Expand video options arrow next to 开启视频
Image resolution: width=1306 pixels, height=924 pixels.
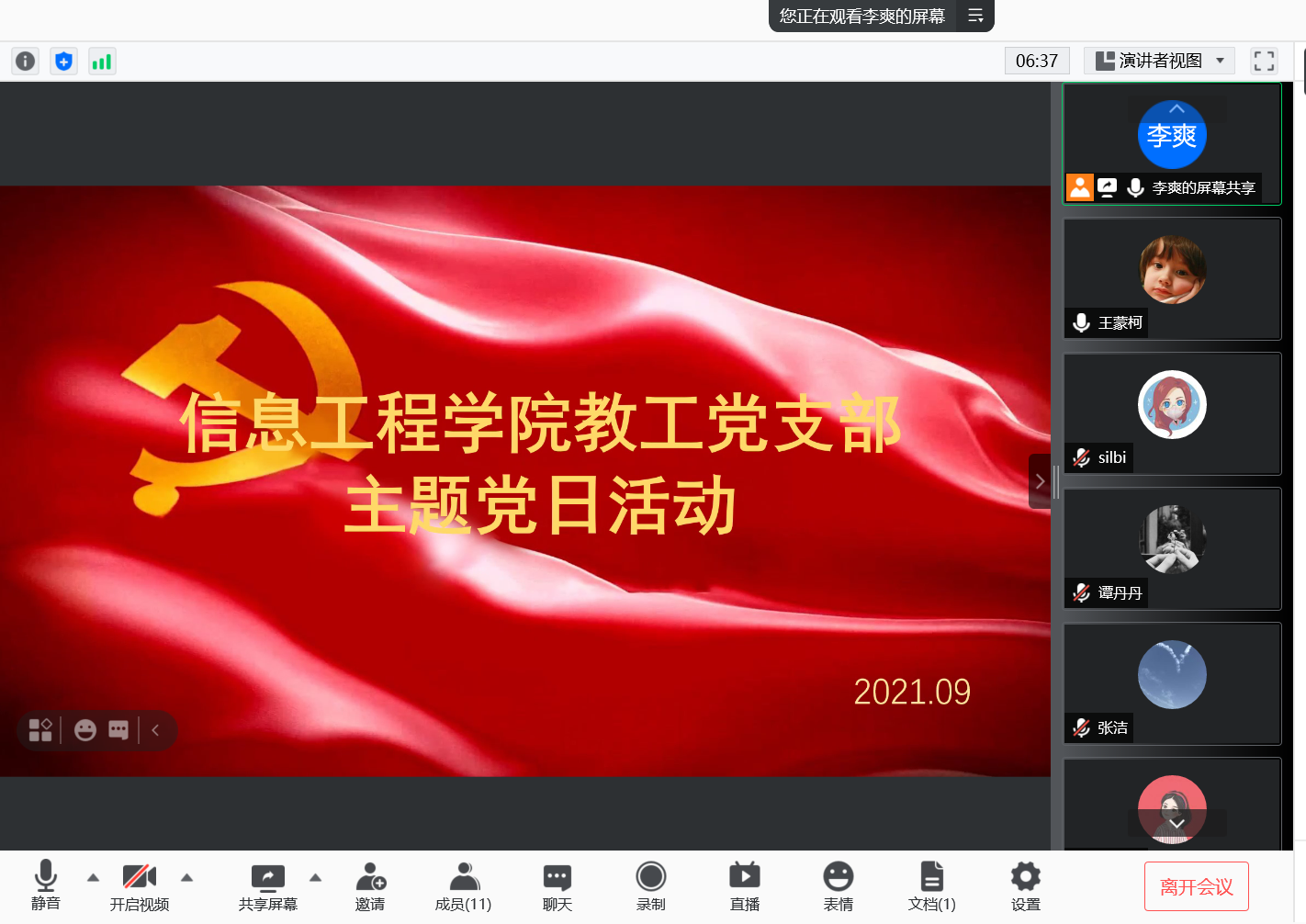(x=187, y=877)
